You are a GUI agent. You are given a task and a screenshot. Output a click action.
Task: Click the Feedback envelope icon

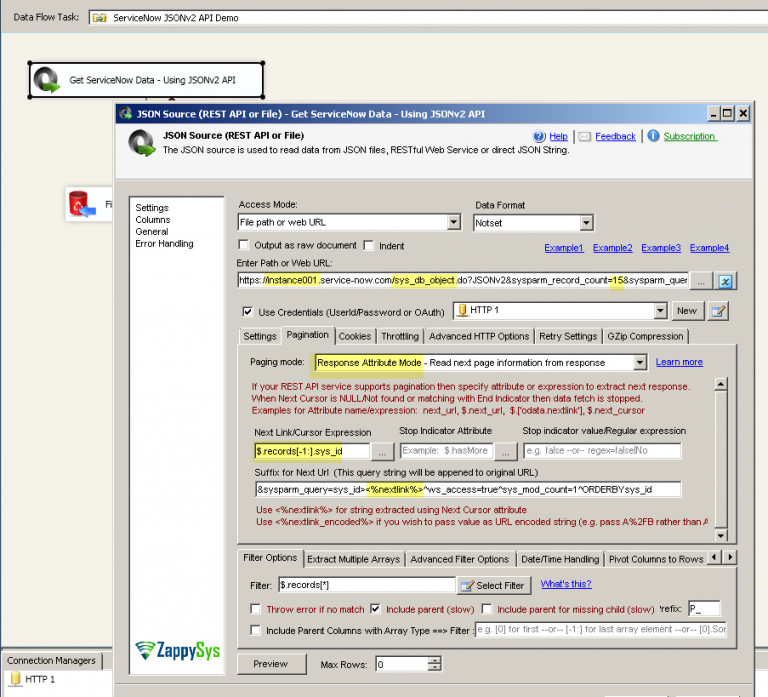point(585,137)
